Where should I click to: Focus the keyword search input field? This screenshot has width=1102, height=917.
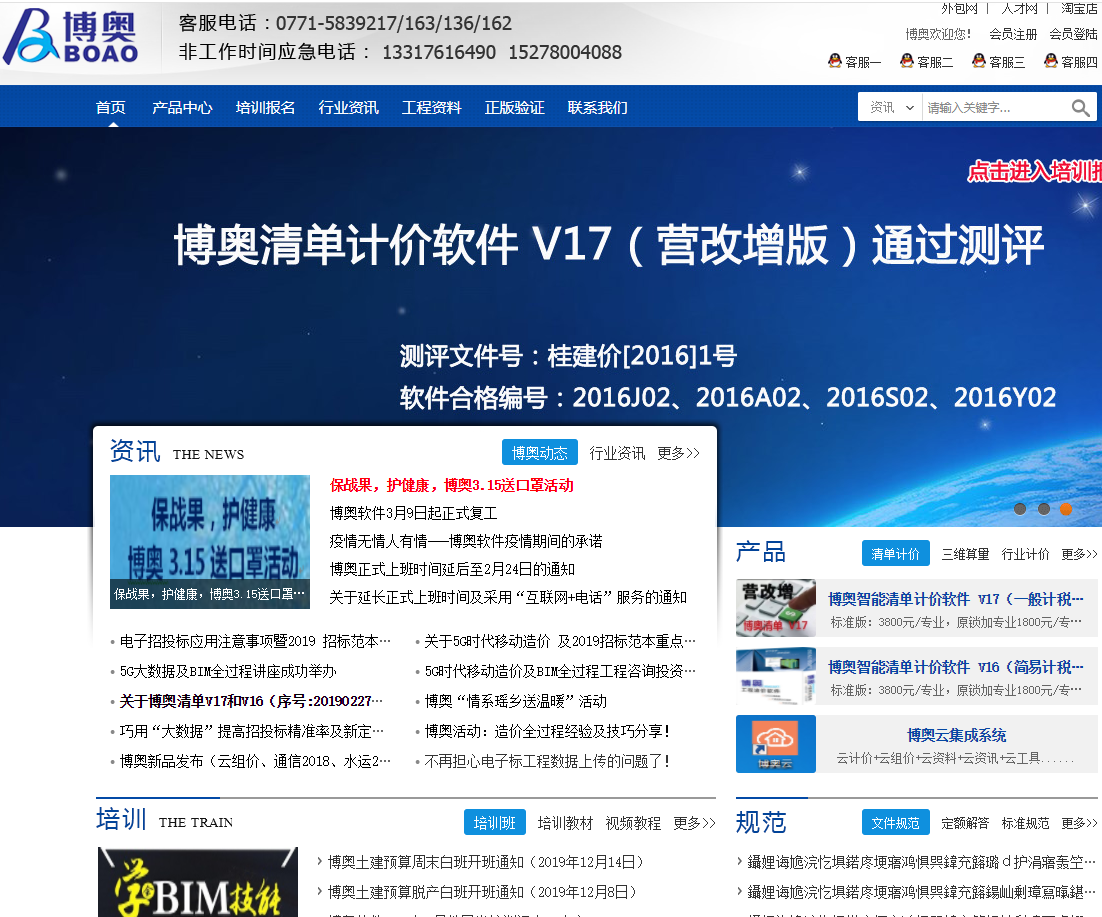(x=994, y=108)
